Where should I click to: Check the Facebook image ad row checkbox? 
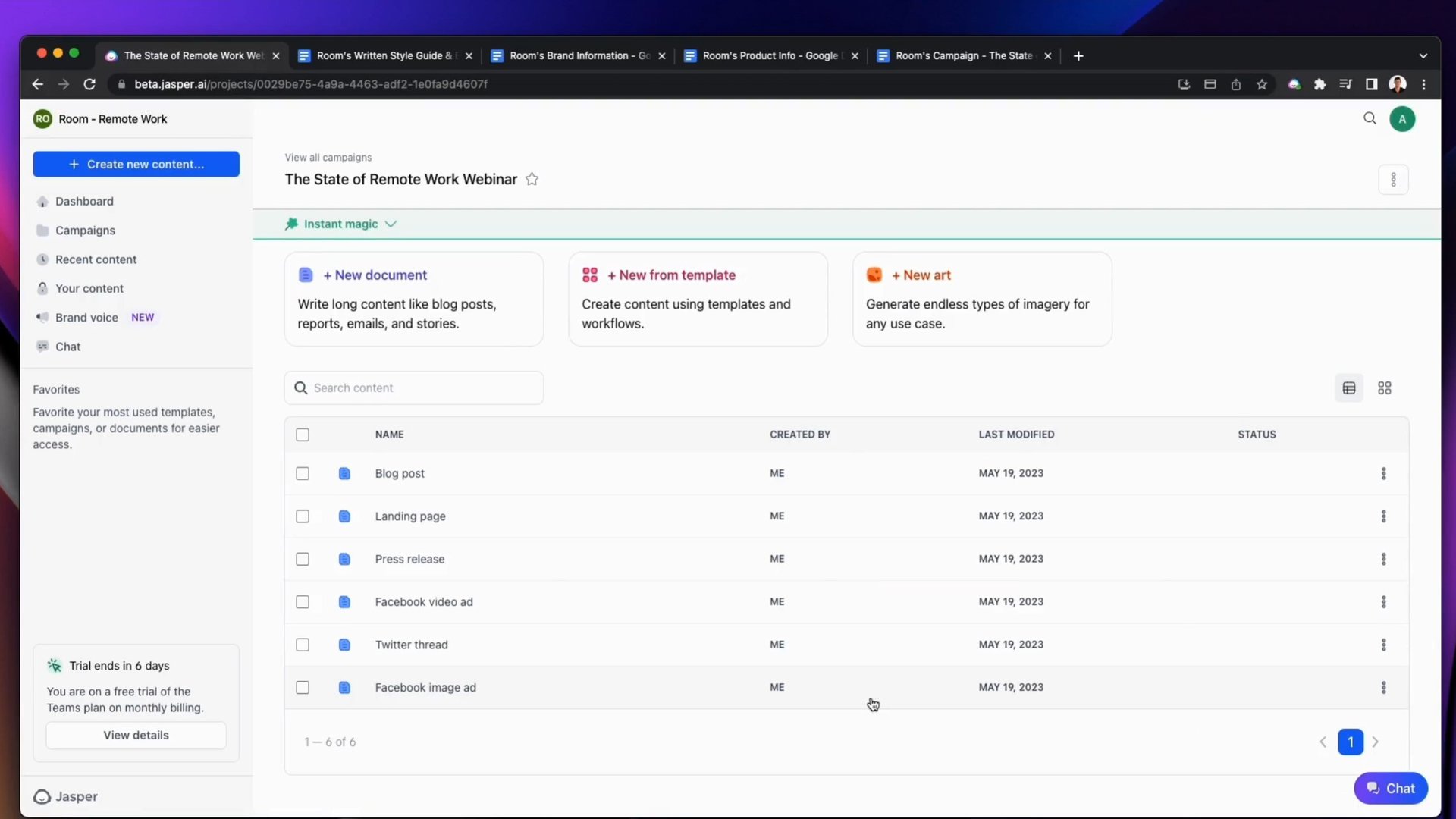click(303, 688)
